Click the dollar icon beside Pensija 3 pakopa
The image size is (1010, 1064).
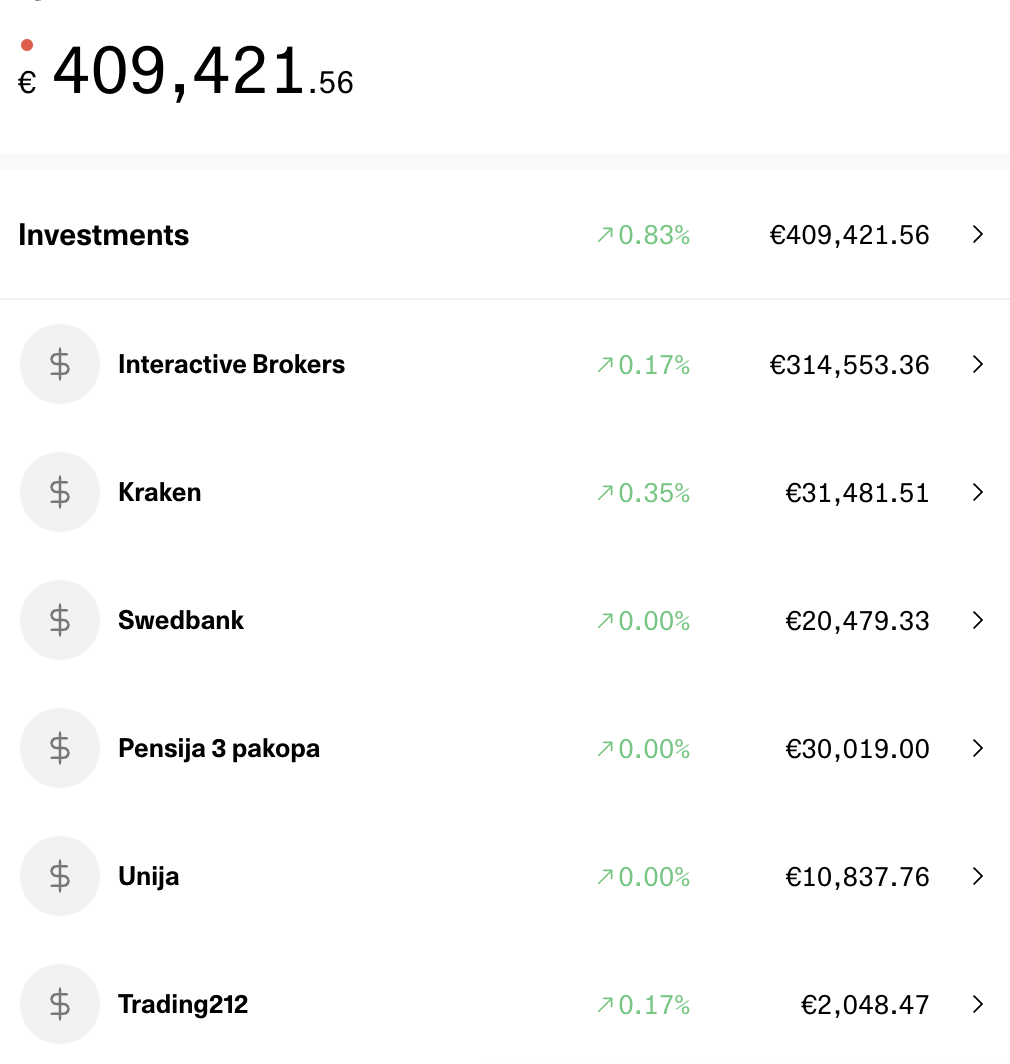coord(60,748)
